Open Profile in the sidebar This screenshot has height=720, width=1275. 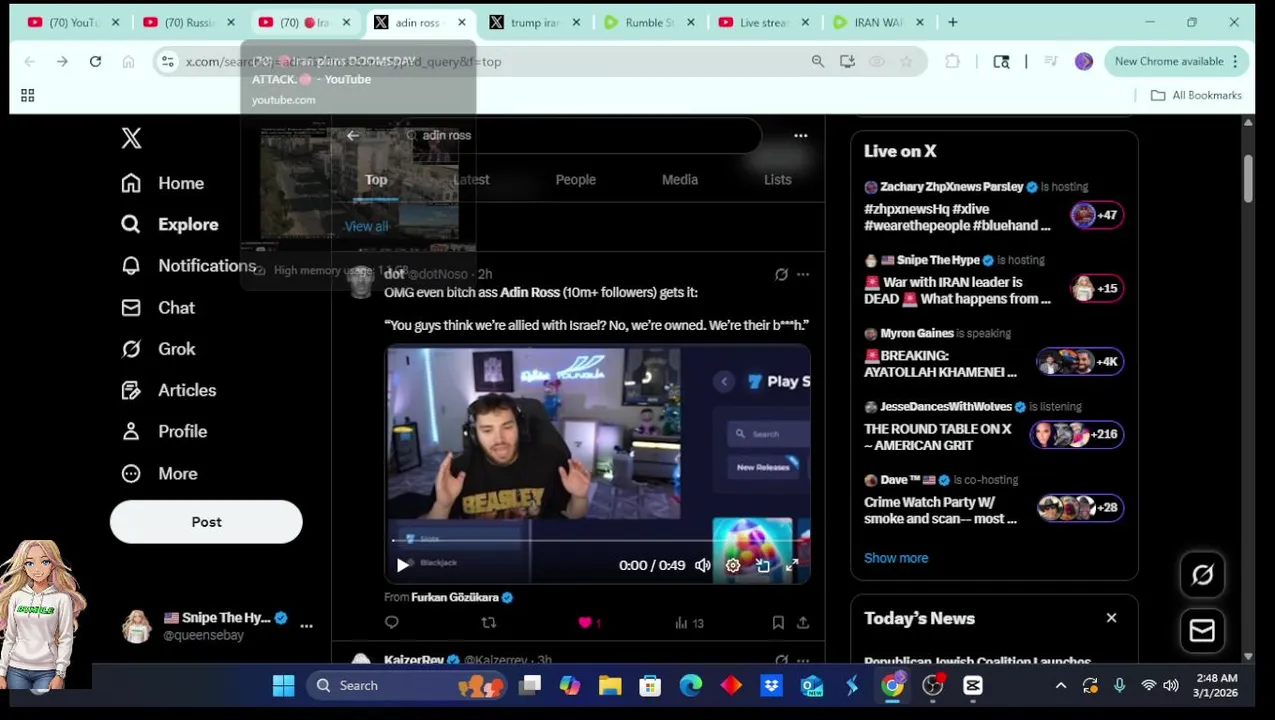164,431
